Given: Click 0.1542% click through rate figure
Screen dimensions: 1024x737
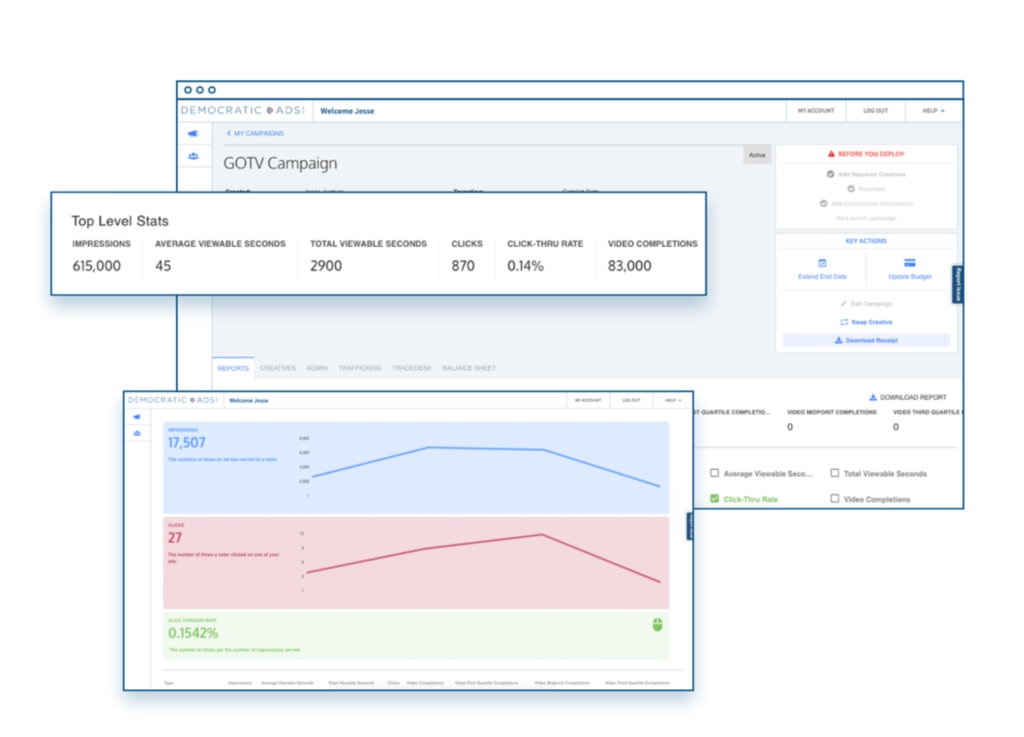Looking at the screenshot, I should click(x=193, y=633).
